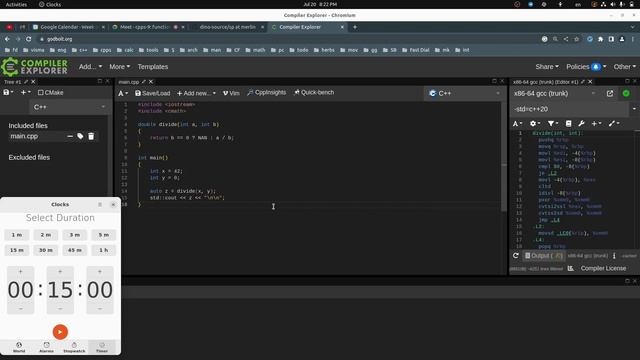Select the 30 m timer preset
Viewport: 640px width, 360px height.
point(46,250)
